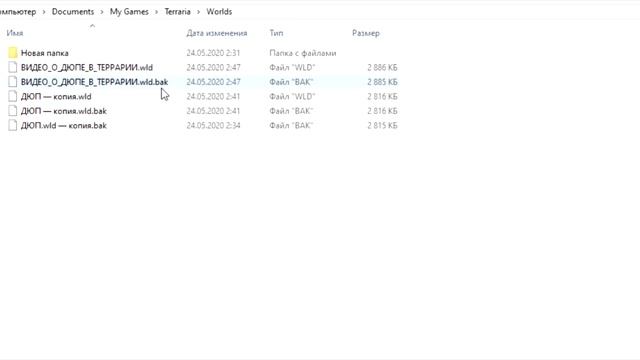This screenshot has height=360, width=640.
Task: Click the size 2 885 КБ cell
Action: tap(382, 82)
